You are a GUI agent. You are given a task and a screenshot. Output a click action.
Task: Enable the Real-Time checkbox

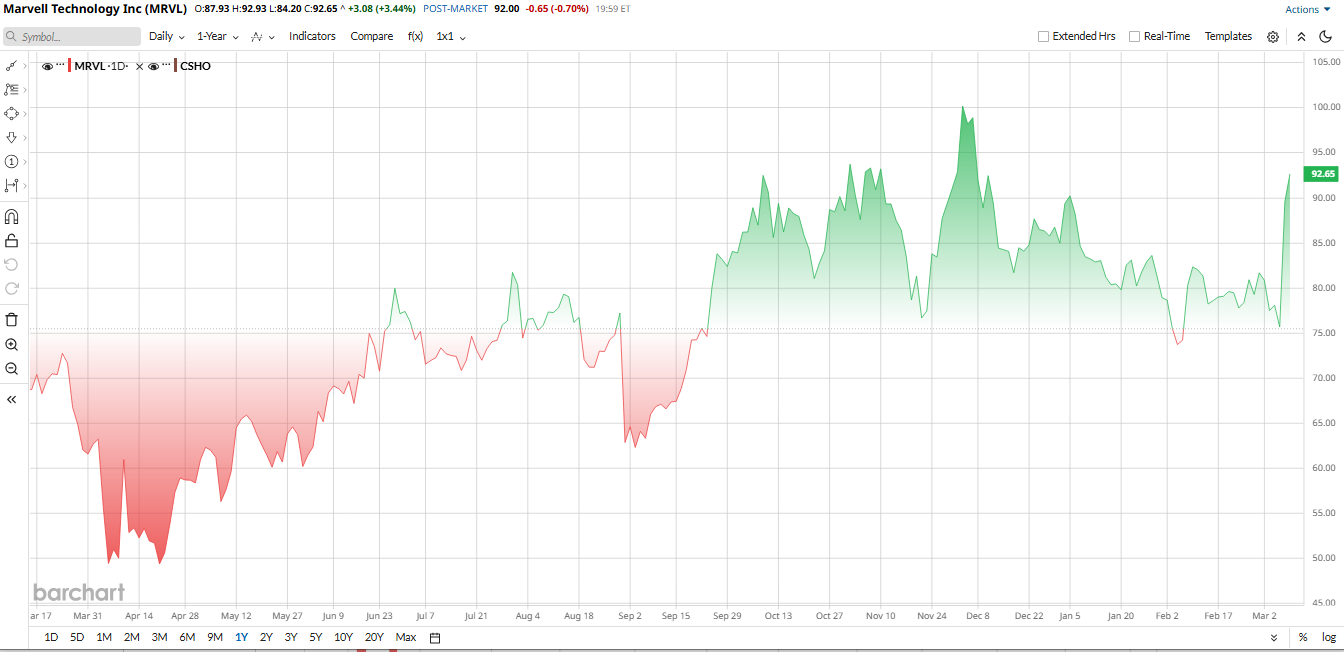point(1134,36)
